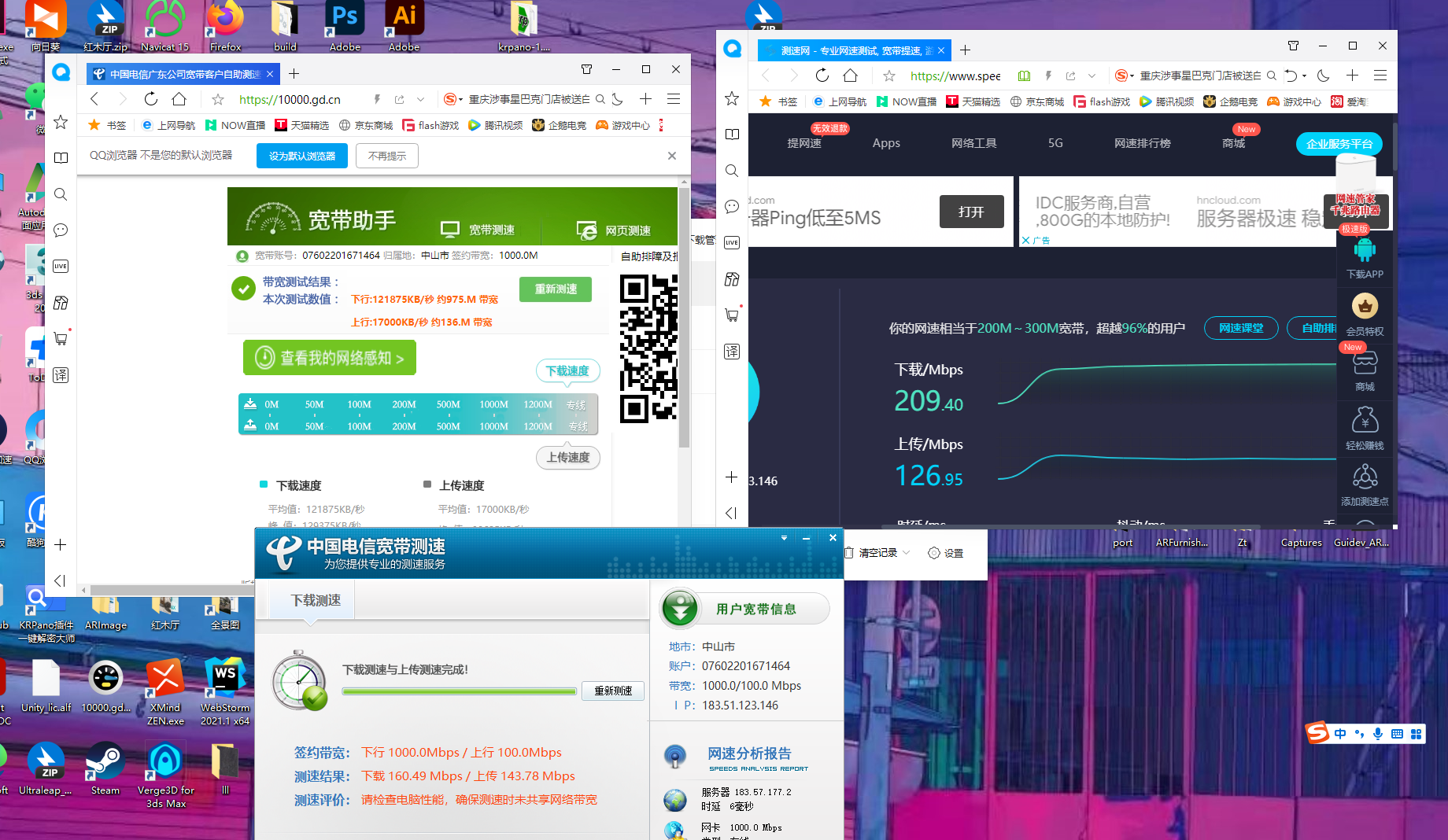Image resolution: width=1448 pixels, height=840 pixels.
Task: Click the 打开 button on the ad banner
Action: (x=971, y=212)
